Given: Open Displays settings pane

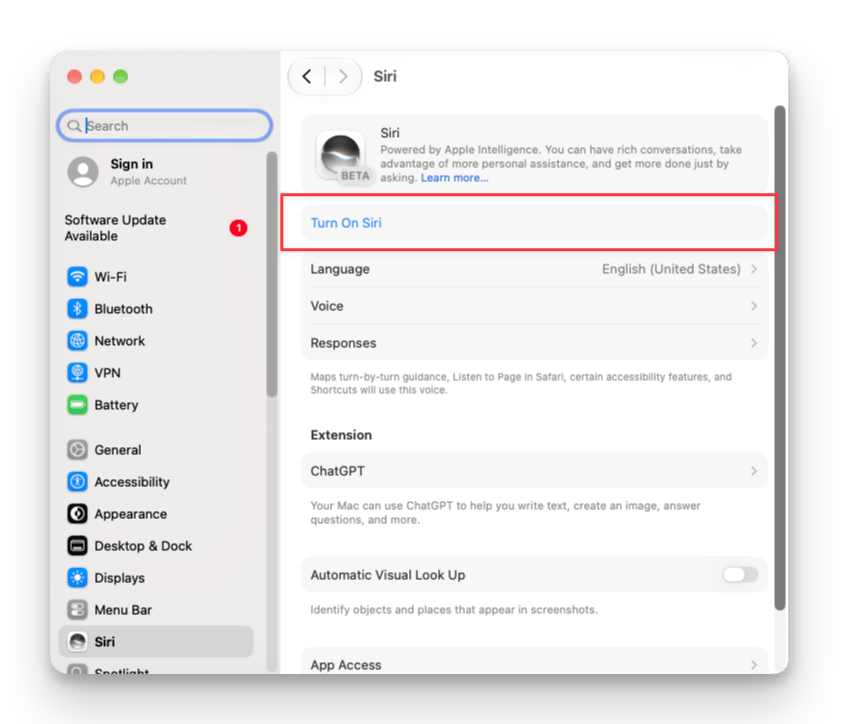Looking at the screenshot, I should (x=156, y=578).
